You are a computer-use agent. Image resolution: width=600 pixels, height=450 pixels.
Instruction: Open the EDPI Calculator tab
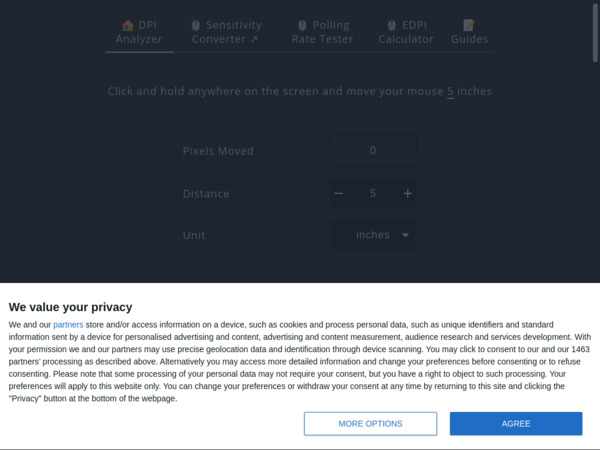coord(406,32)
